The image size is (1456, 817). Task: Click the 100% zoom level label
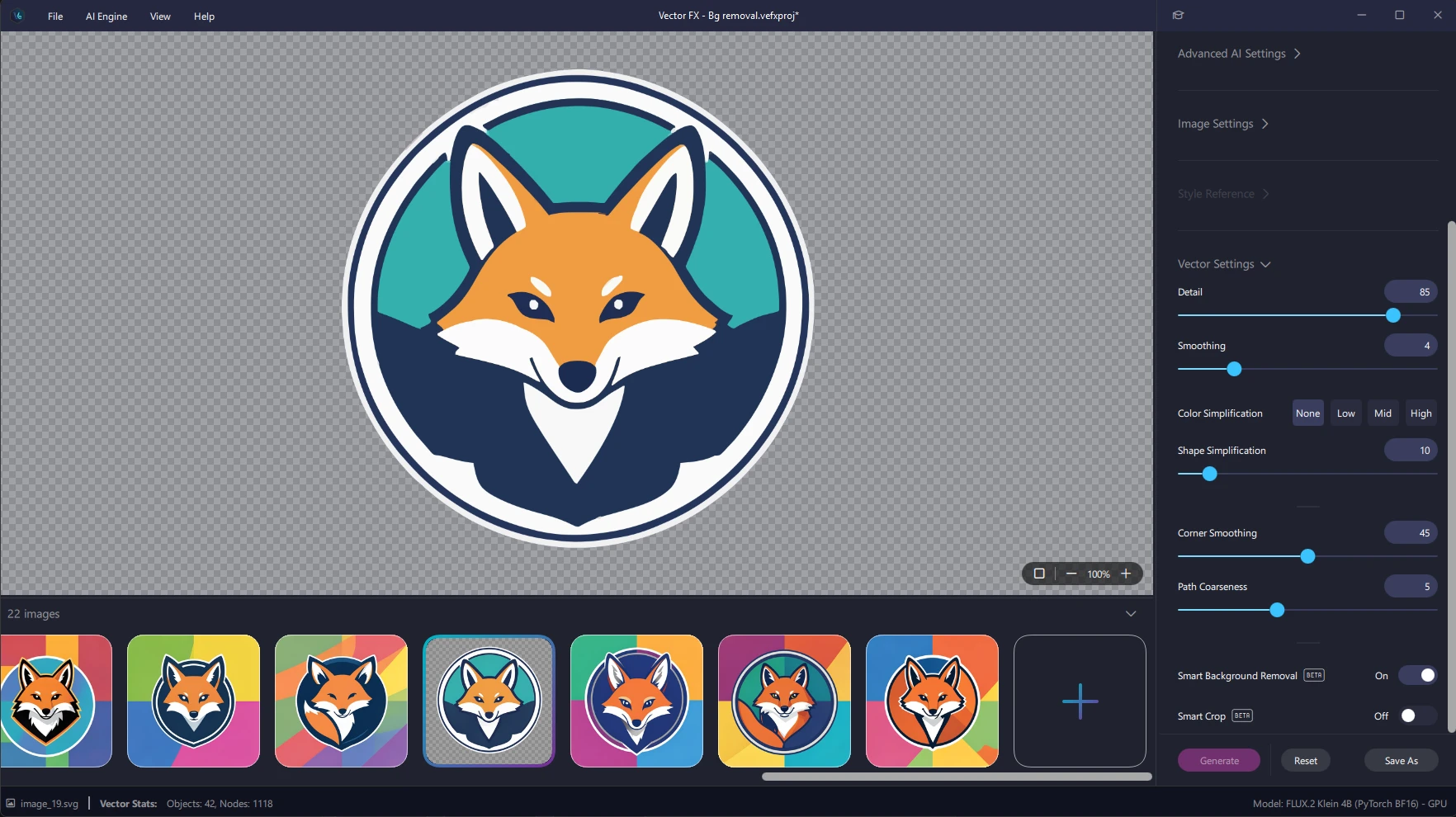pos(1098,574)
